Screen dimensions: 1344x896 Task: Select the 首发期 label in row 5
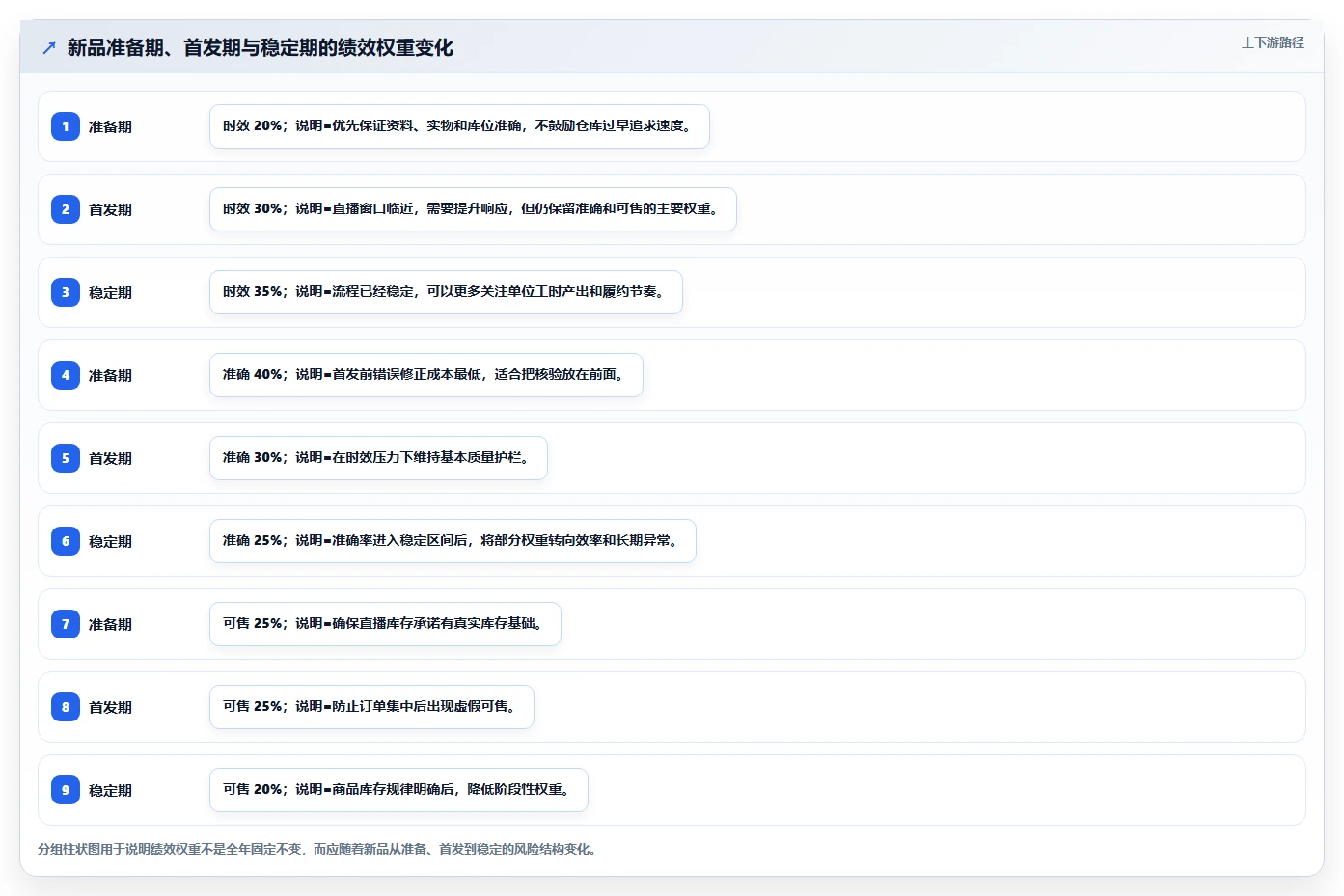coord(110,458)
